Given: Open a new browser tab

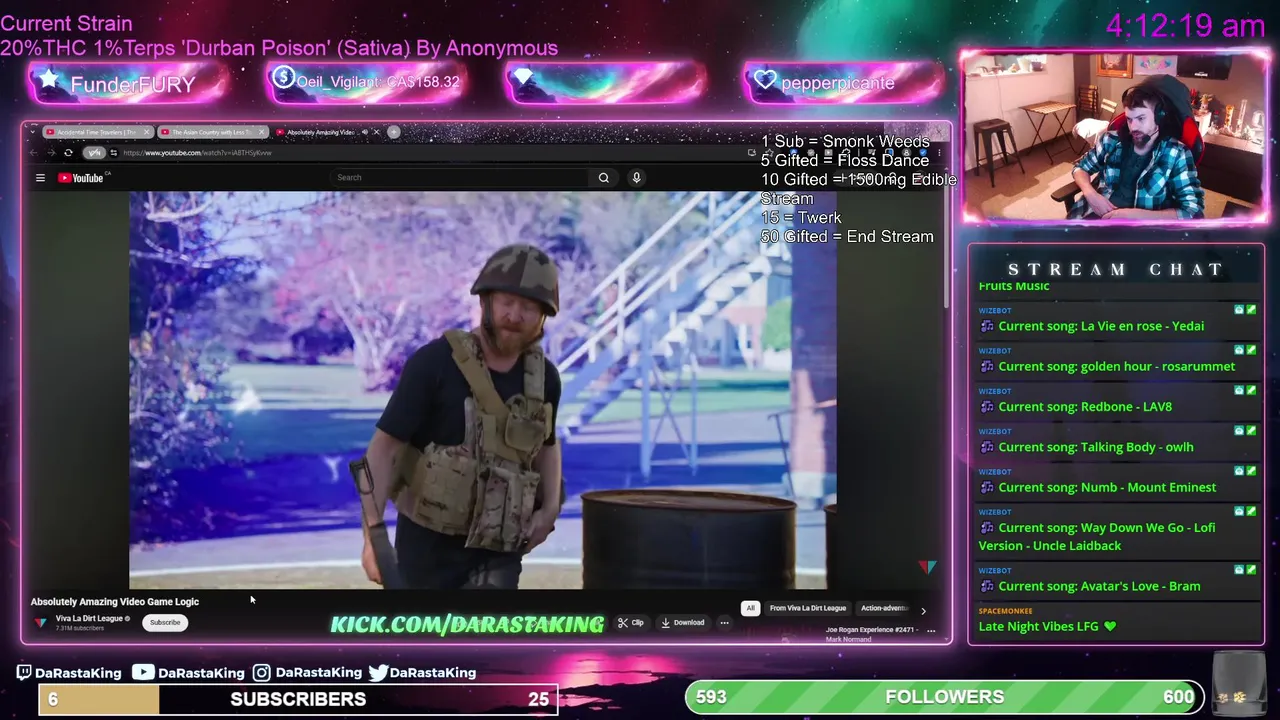Looking at the screenshot, I should click(394, 132).
